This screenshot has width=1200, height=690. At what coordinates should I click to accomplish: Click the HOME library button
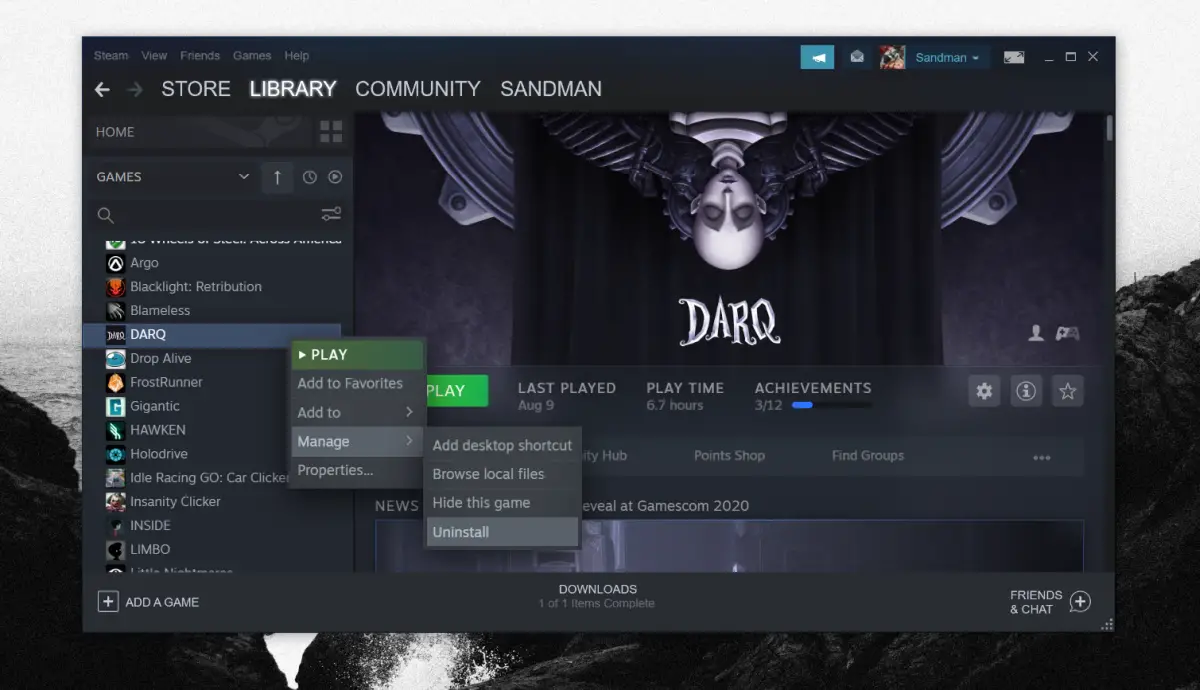[x=198, y=132]
